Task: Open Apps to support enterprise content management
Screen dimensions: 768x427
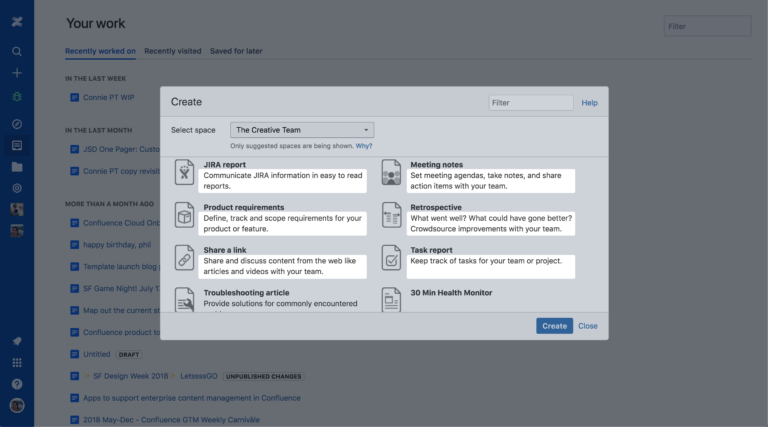Action: pos(192,398)
